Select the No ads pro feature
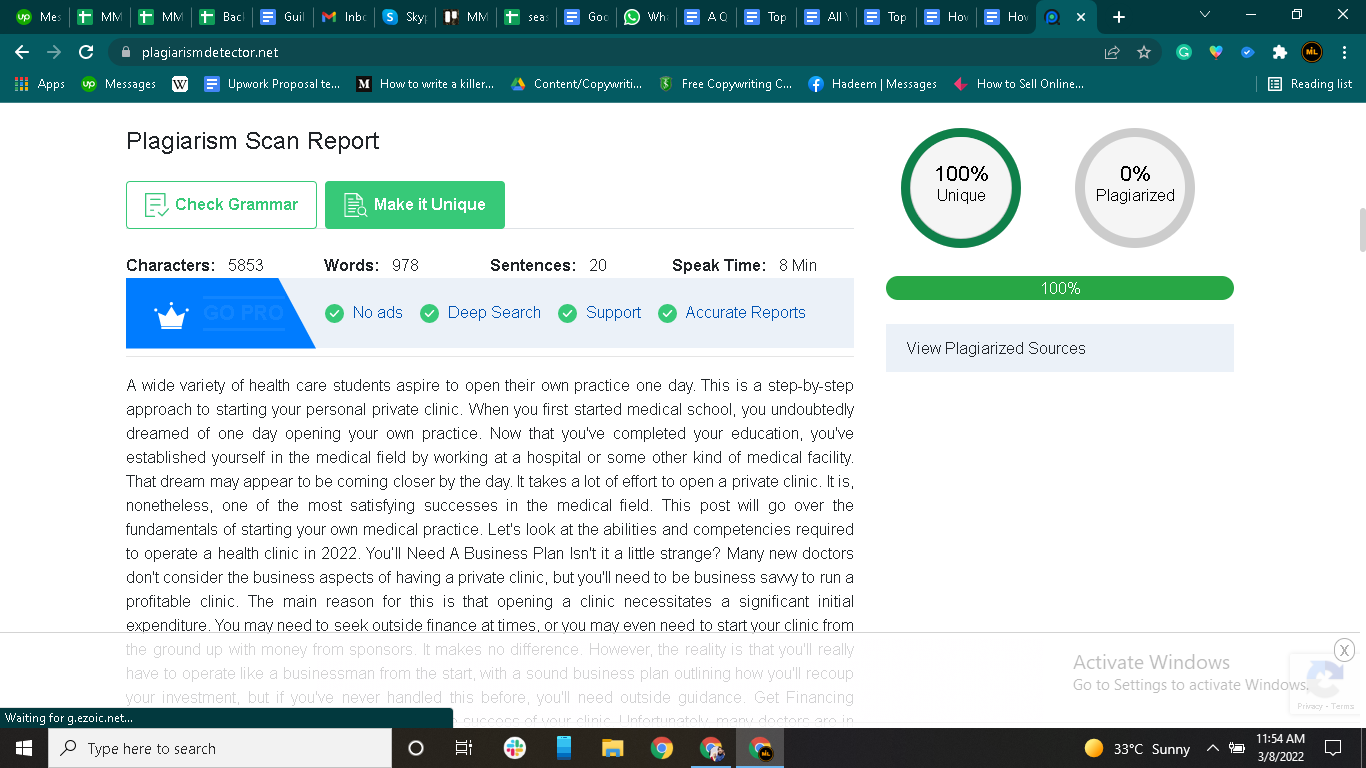 pos(365,313)
